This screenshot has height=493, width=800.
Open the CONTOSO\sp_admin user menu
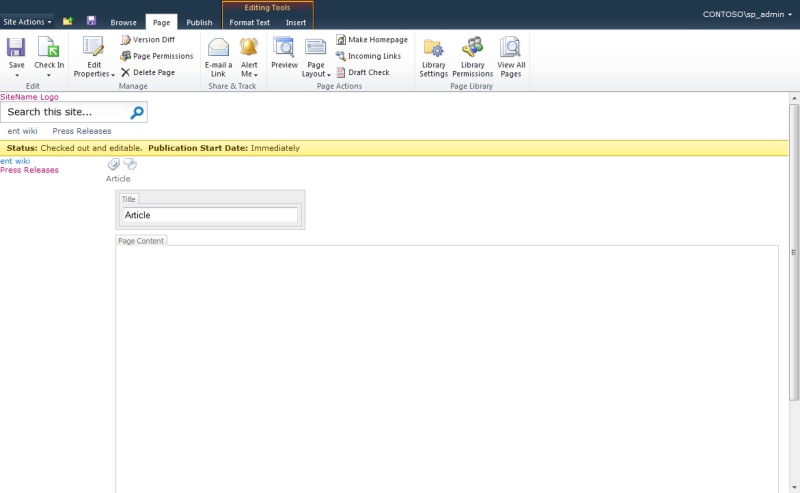pos(747,14)
